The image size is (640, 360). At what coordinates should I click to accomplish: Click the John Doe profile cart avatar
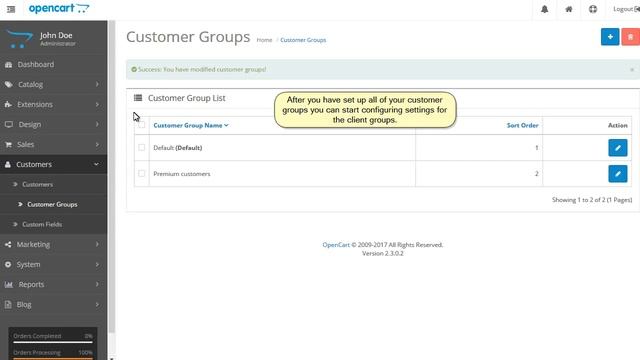(19, 39)
